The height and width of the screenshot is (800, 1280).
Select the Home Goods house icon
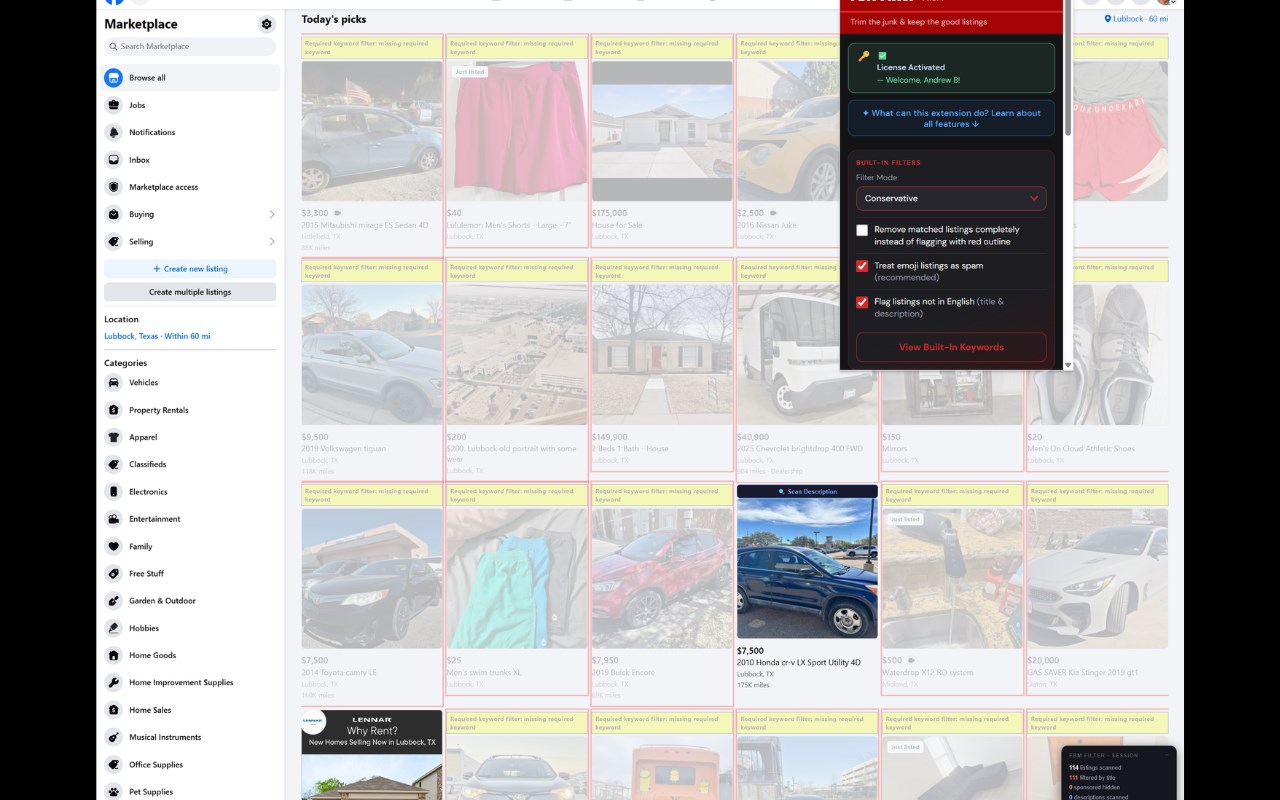(114, 655)
